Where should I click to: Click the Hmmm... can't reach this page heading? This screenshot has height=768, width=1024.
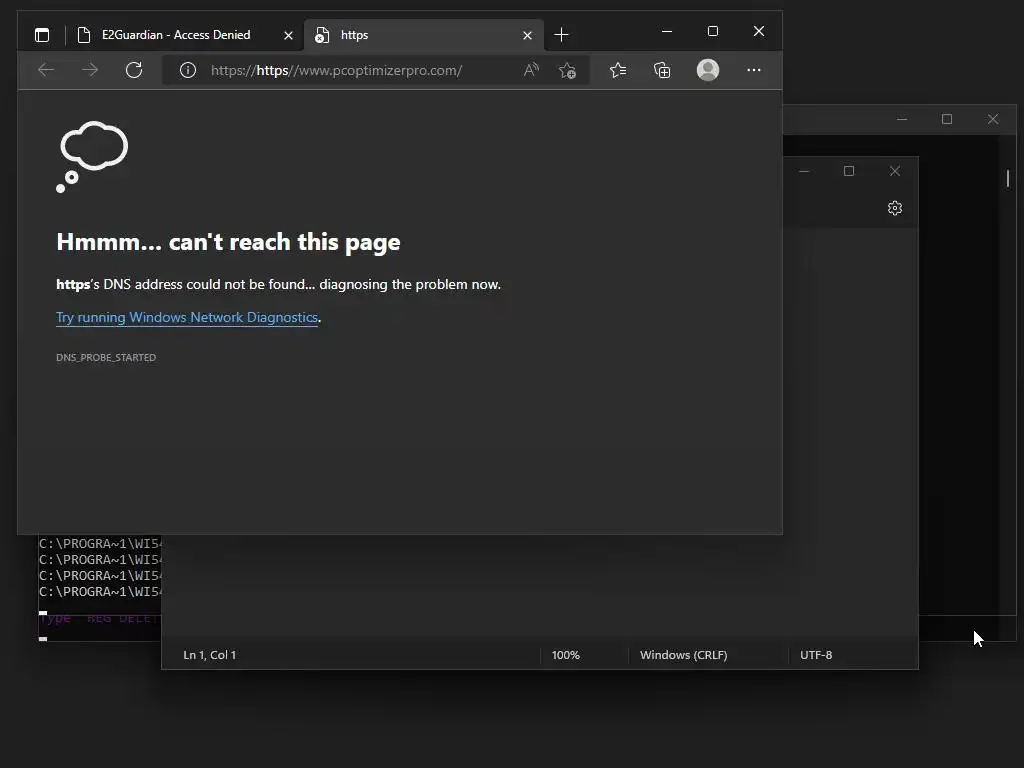[228, 242]
